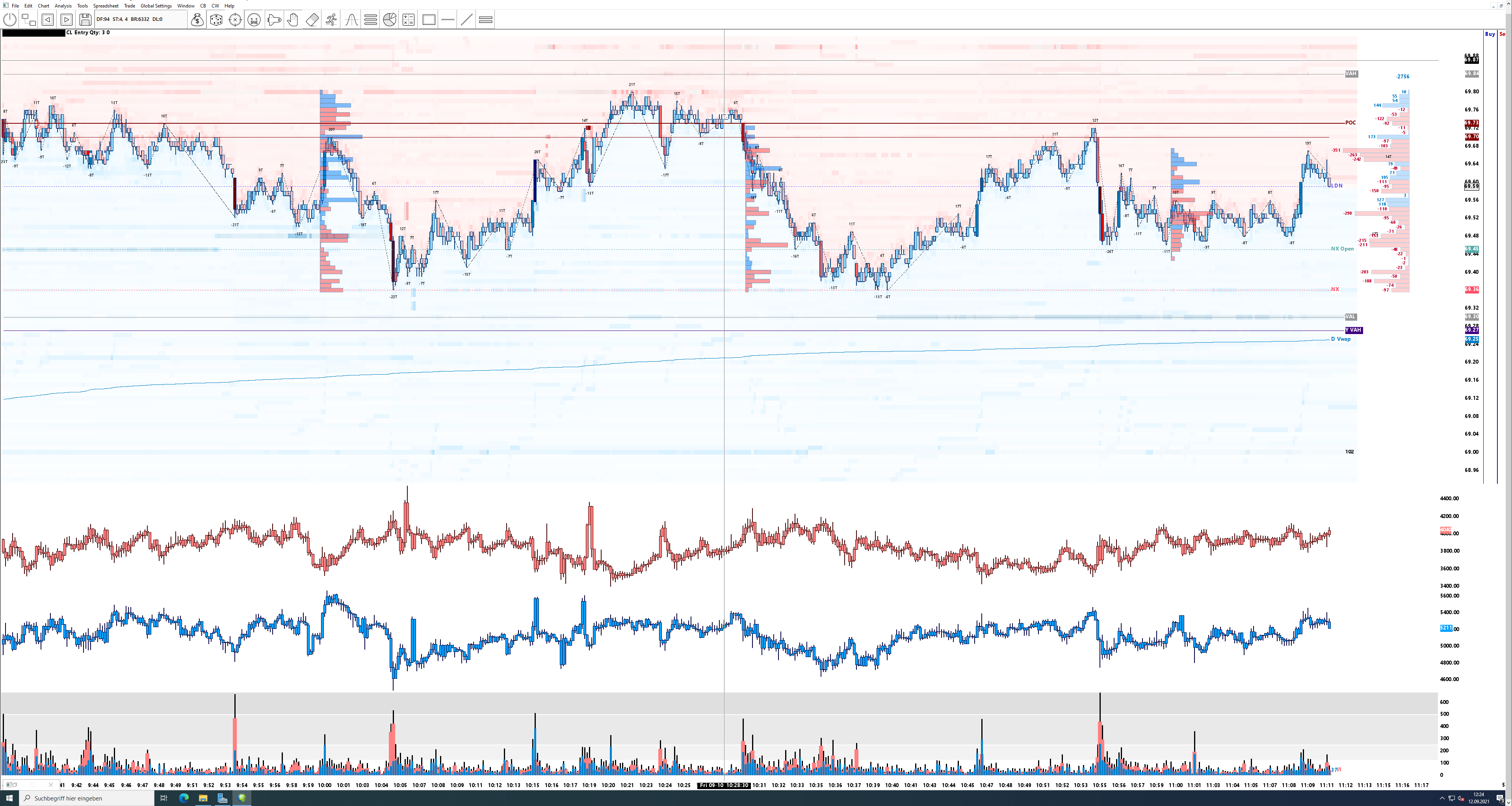Viewport: 1512px width, 806px height.
Task: Open the Analysis menu
Action: 63,6
